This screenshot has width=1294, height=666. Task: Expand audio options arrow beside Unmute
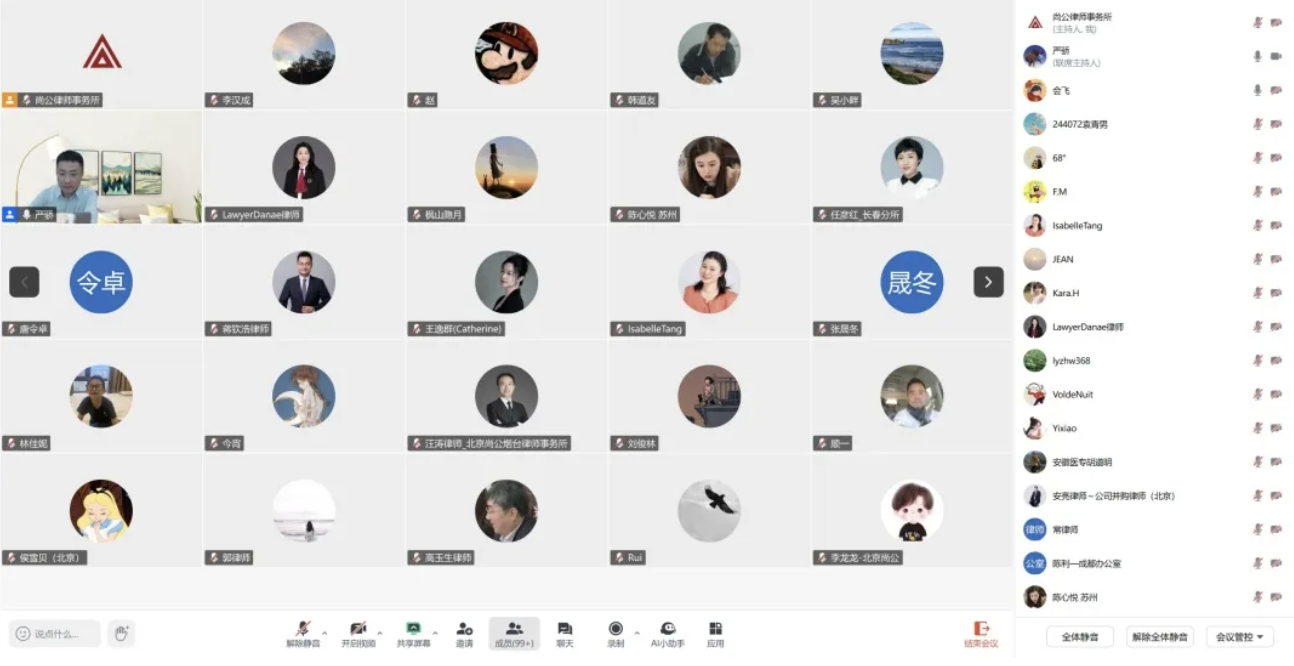tap(324, 632)
